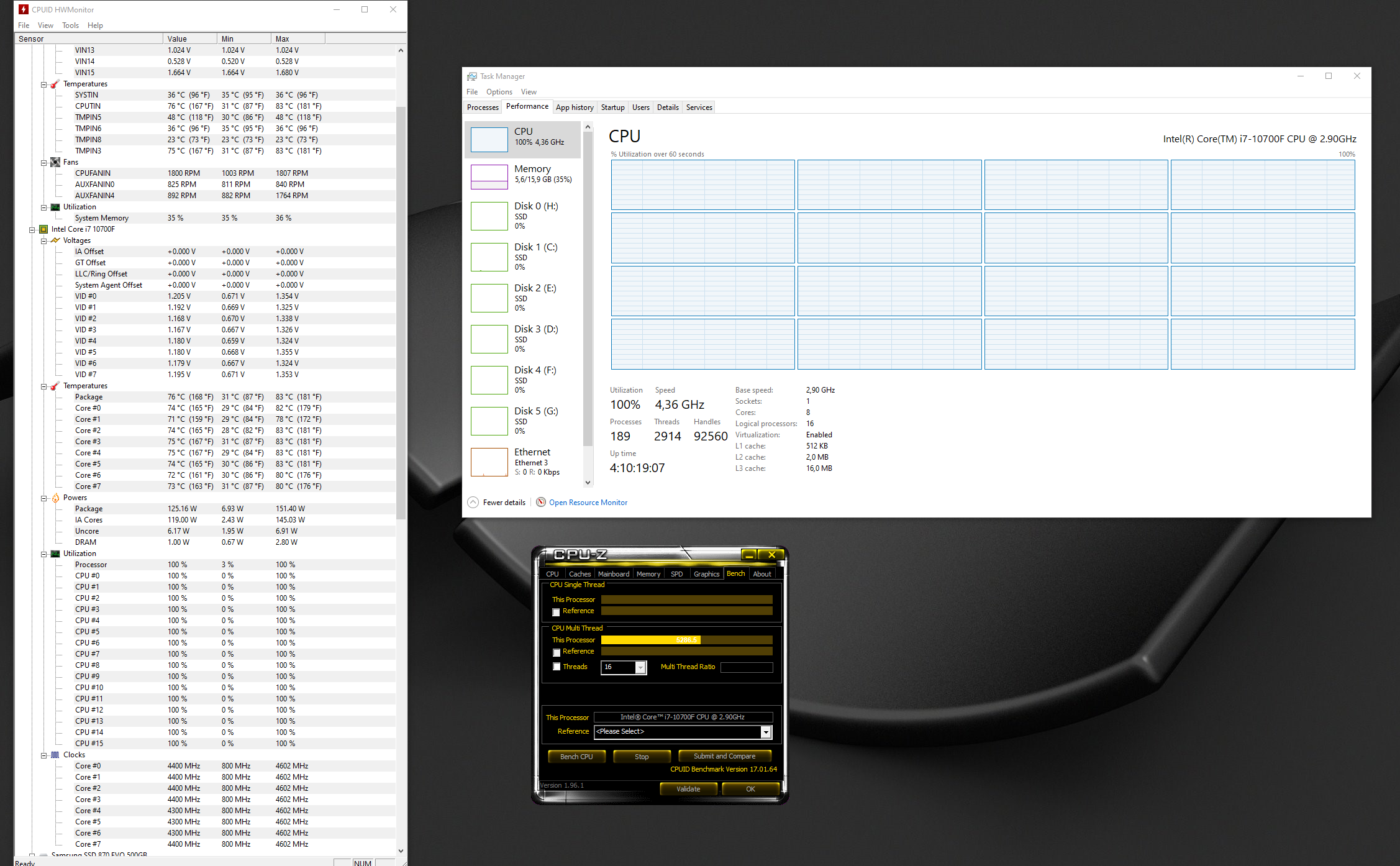Click the Submit and Compare button
The width and height of the screenshot is (1400, 866).
724,756
